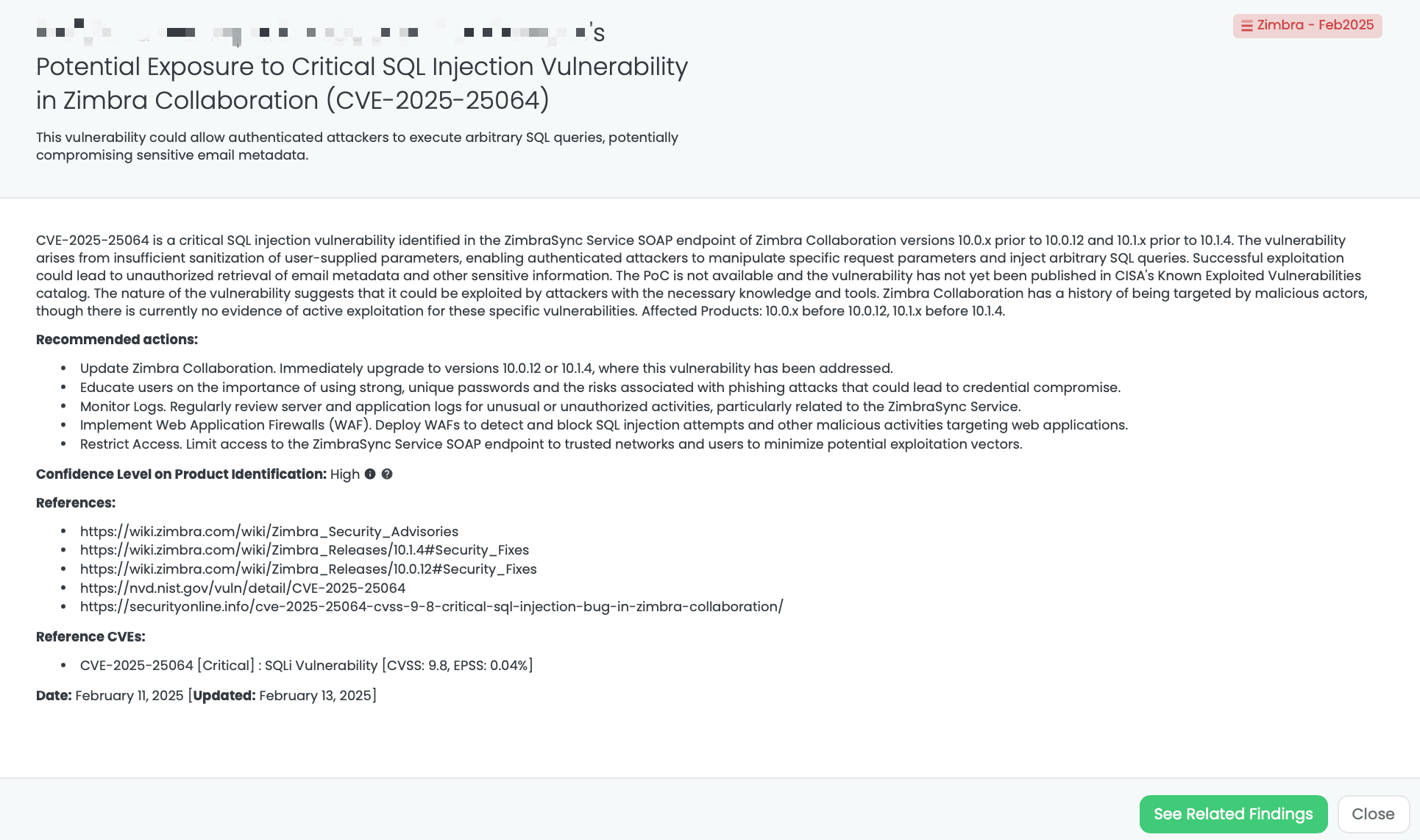Click the Implement Web Application Firewalls bullet
The width and height of the screenshot is (1420, 840).
tap(603, 424)
